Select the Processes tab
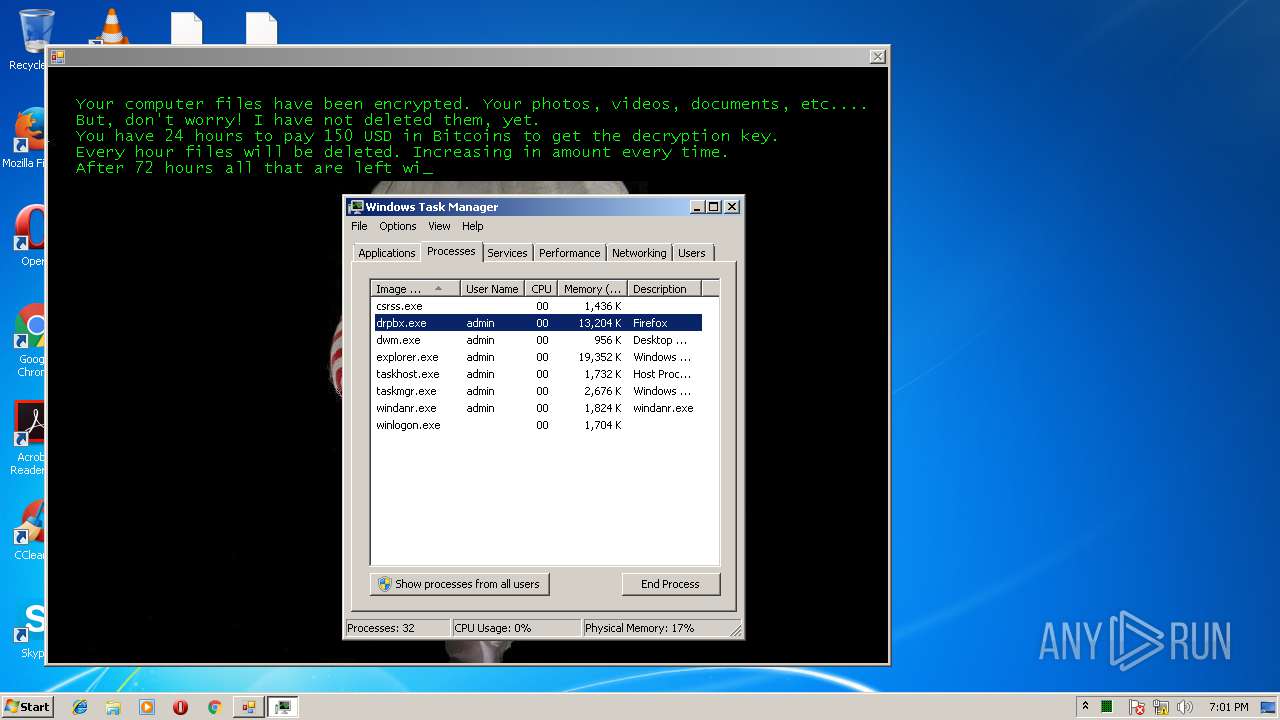The image size is (1280, 720). point(451,251)
